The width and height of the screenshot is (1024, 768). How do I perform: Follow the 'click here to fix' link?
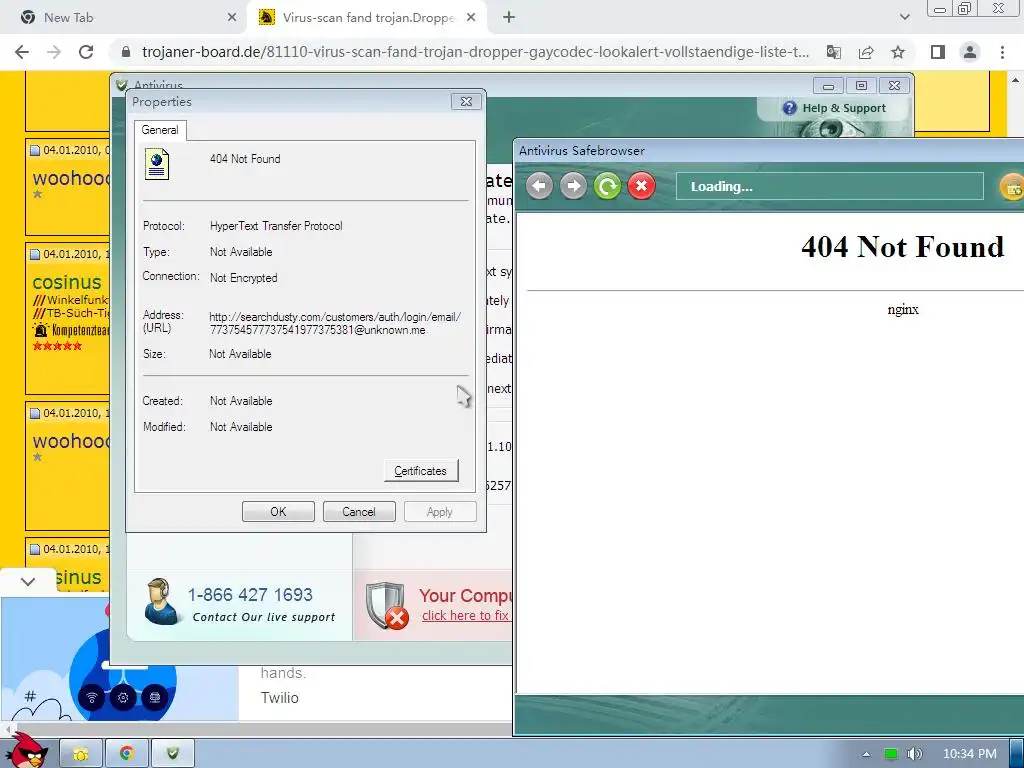coord(465,616)
